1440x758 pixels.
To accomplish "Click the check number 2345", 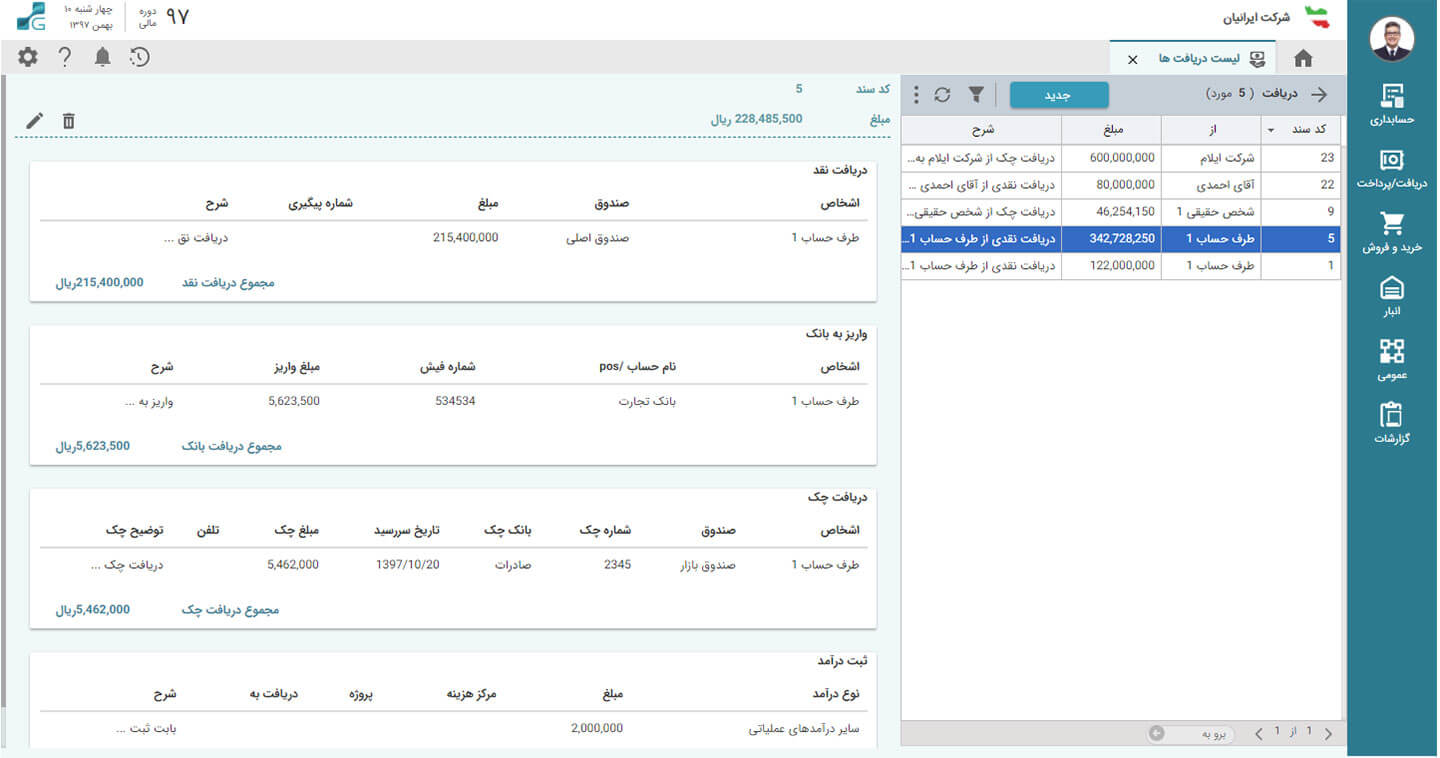I will pos(617,565).
